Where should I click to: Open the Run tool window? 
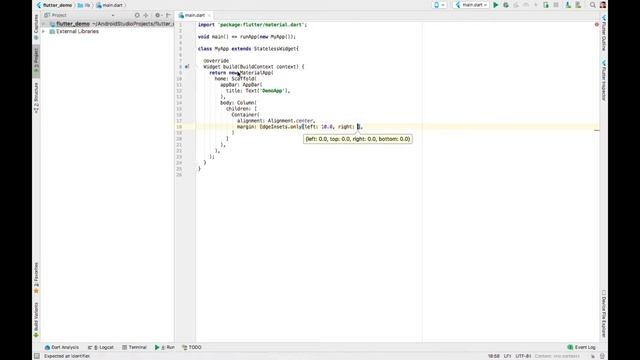click(x=164, y=347)
